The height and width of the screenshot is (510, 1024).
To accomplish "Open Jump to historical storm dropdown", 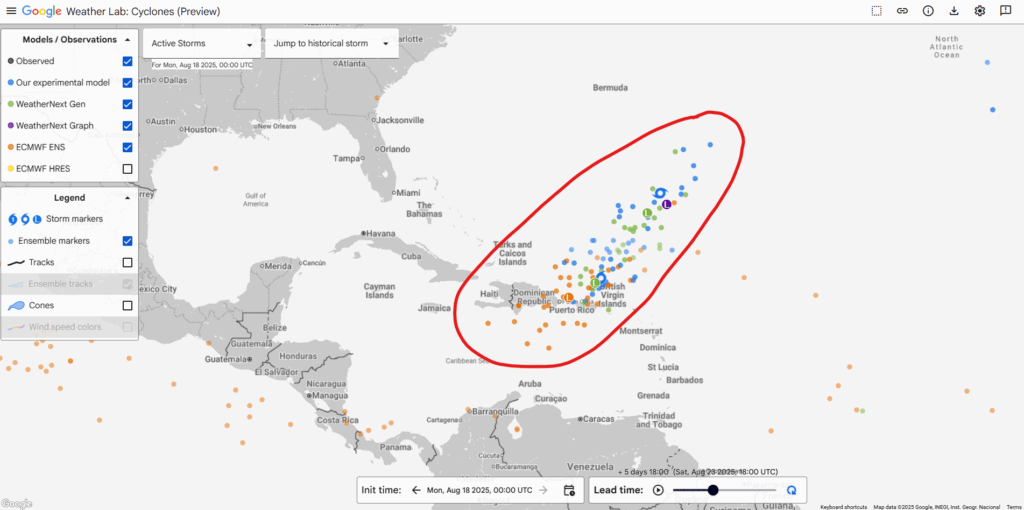I will point(332,44).
